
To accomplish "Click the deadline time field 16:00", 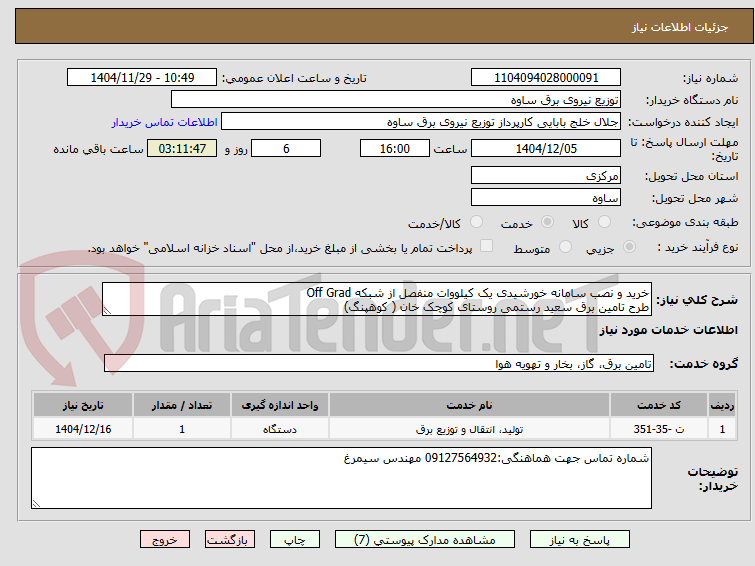I will [x=395, y=148].
